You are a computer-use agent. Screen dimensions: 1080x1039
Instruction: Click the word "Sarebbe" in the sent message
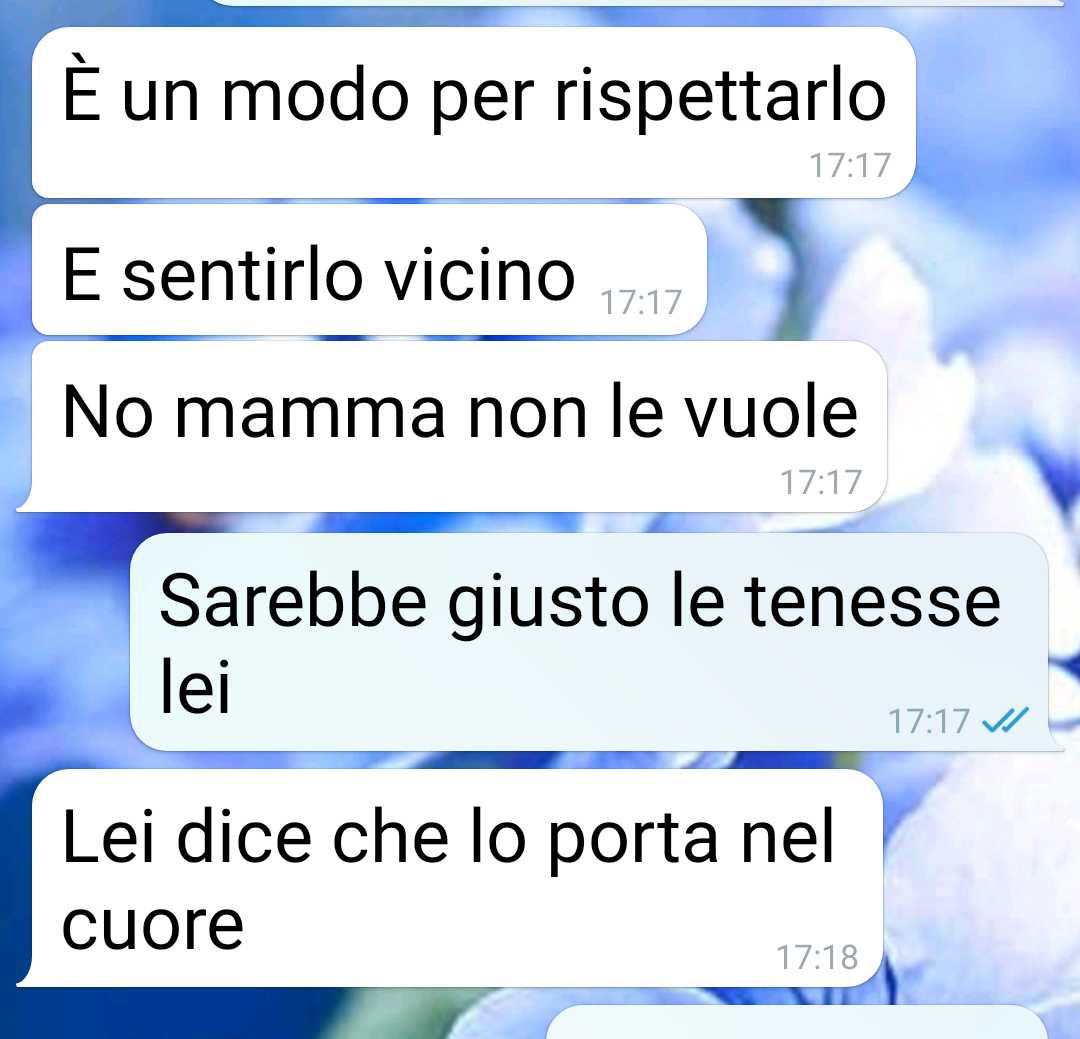[x=293, y=600]
